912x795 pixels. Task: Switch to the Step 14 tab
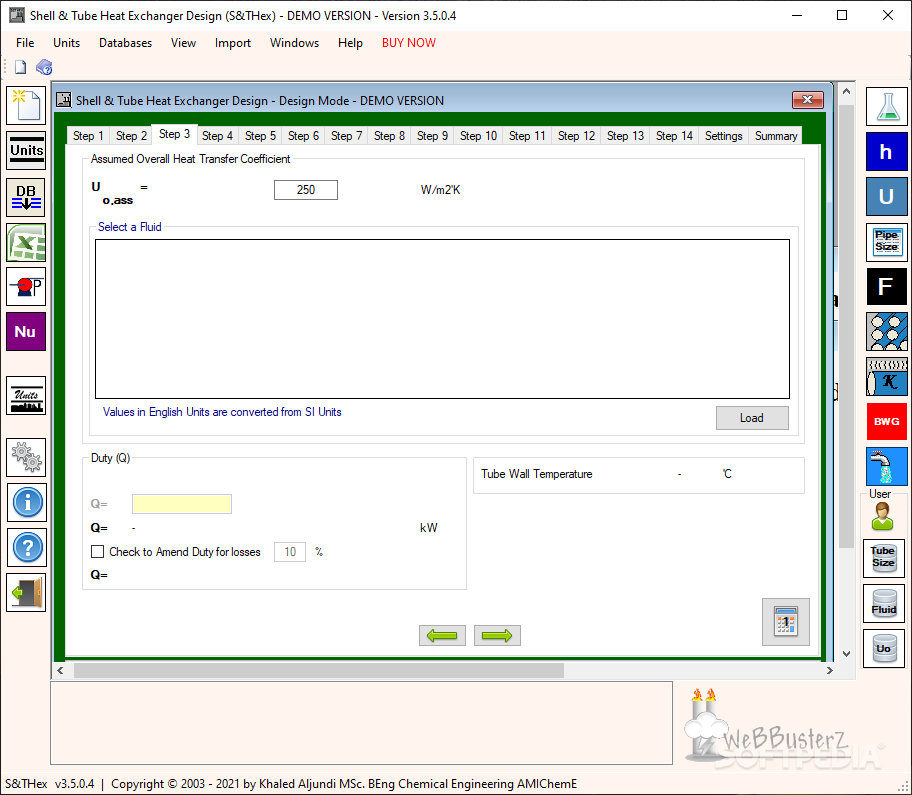click(674, 136)
